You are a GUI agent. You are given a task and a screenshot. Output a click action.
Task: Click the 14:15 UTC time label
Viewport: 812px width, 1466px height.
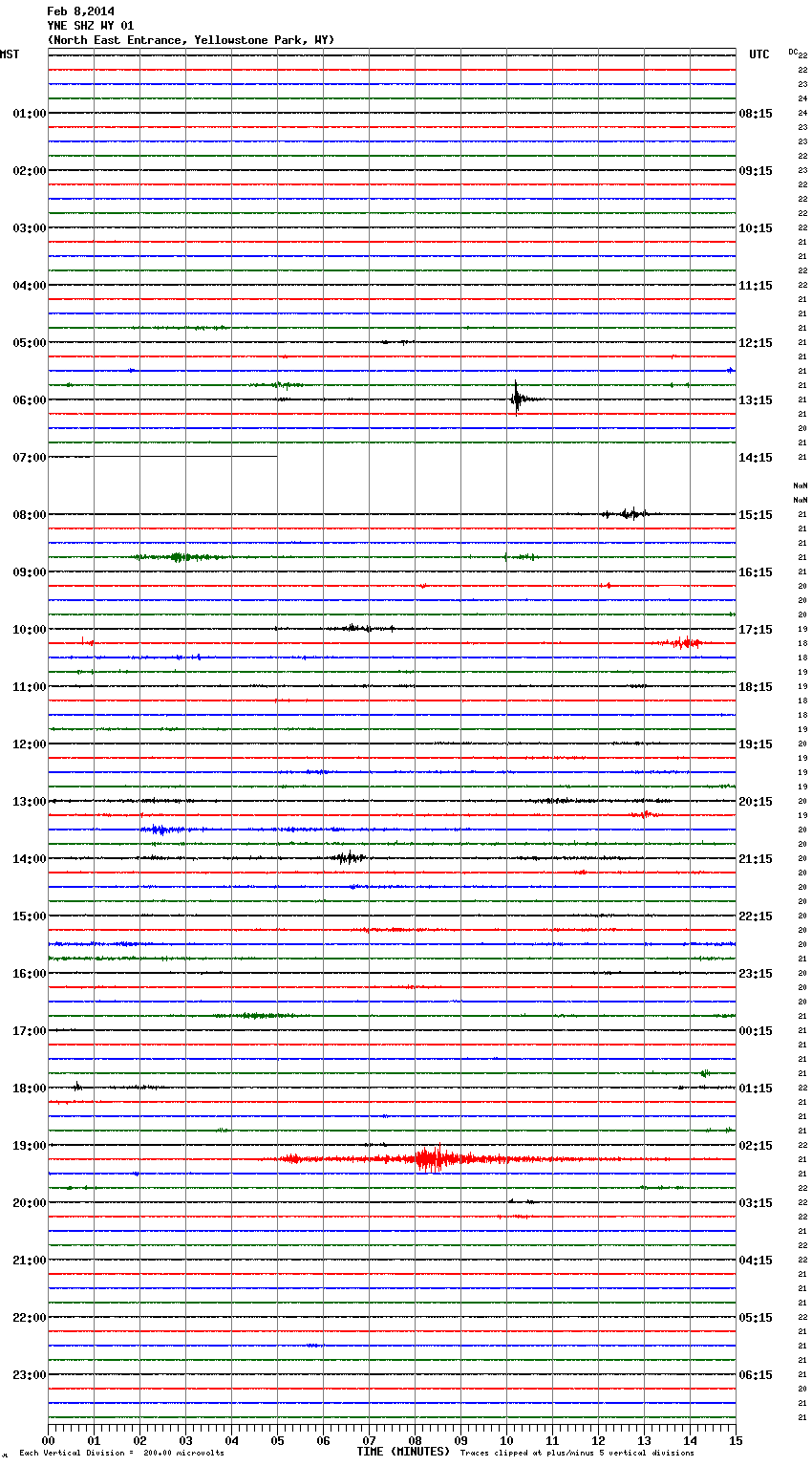pos(756,458)
